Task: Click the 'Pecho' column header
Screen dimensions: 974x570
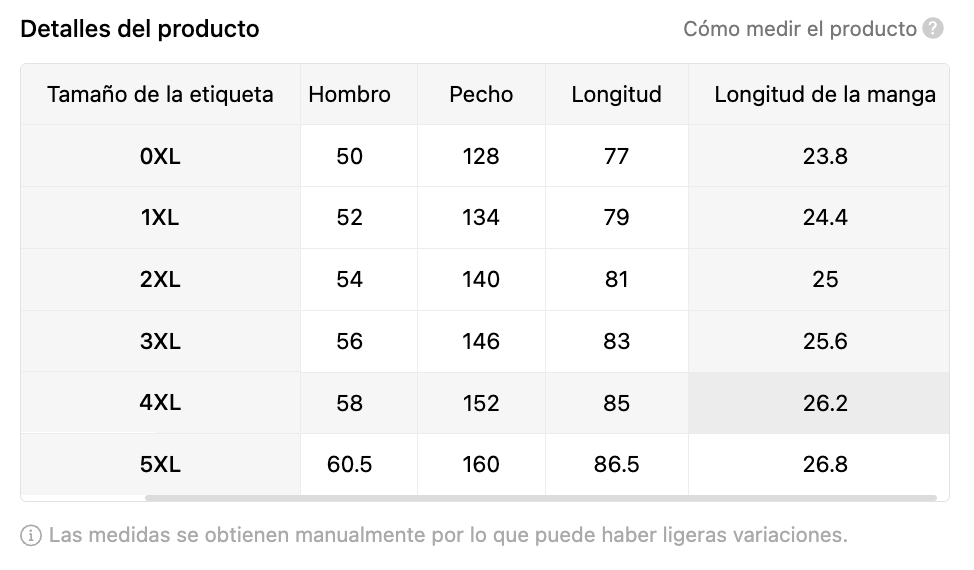Action: pyautogui.click(x=481, y=94)
